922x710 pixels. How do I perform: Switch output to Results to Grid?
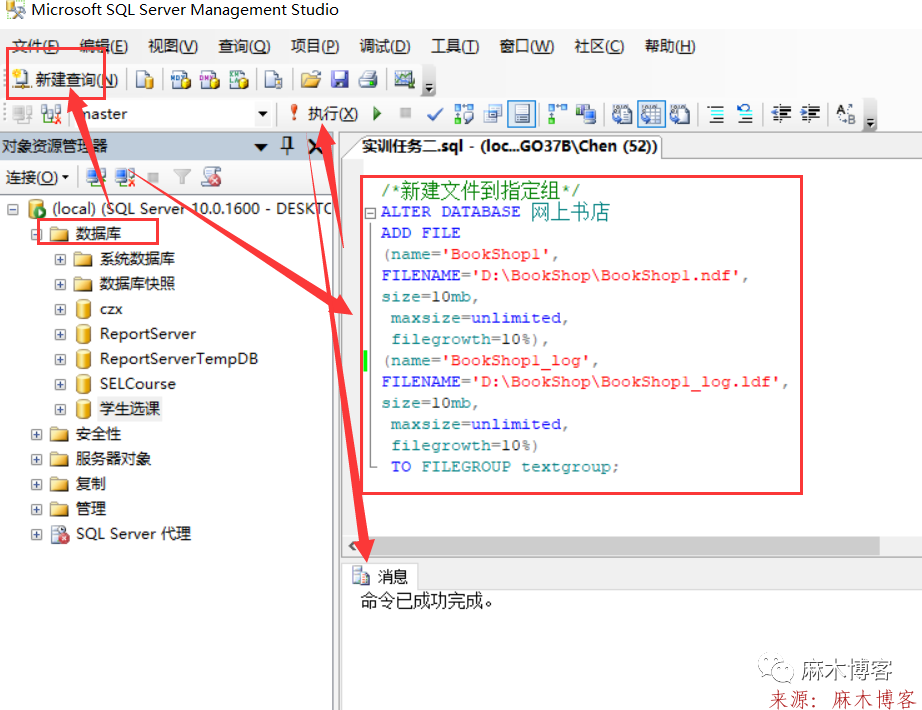(651, 114)
